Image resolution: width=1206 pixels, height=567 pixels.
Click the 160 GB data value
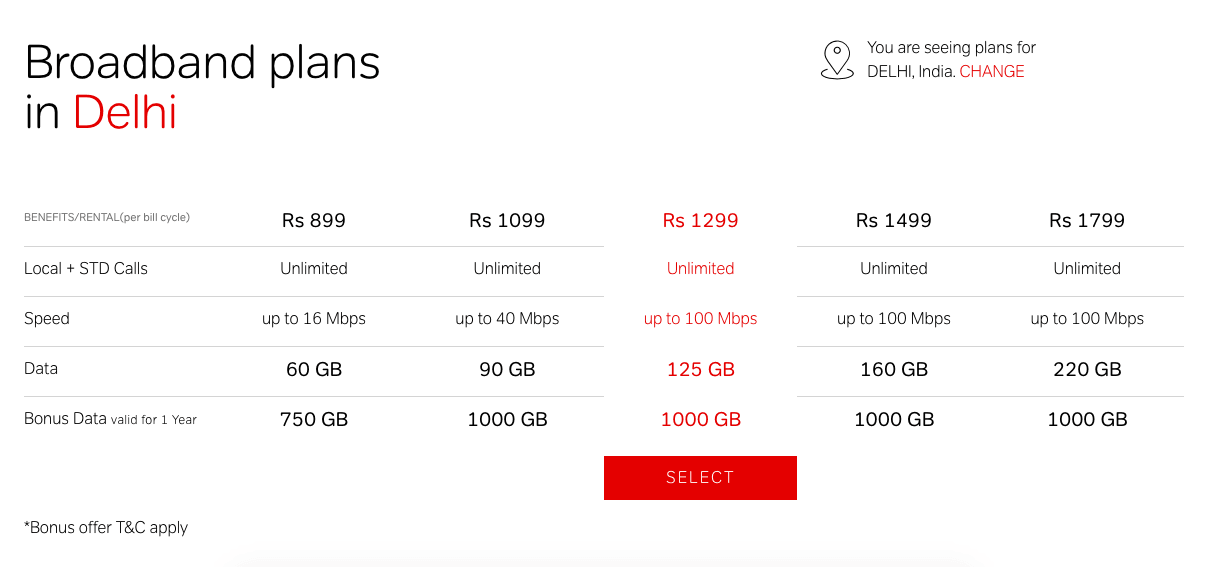(894, 370)
